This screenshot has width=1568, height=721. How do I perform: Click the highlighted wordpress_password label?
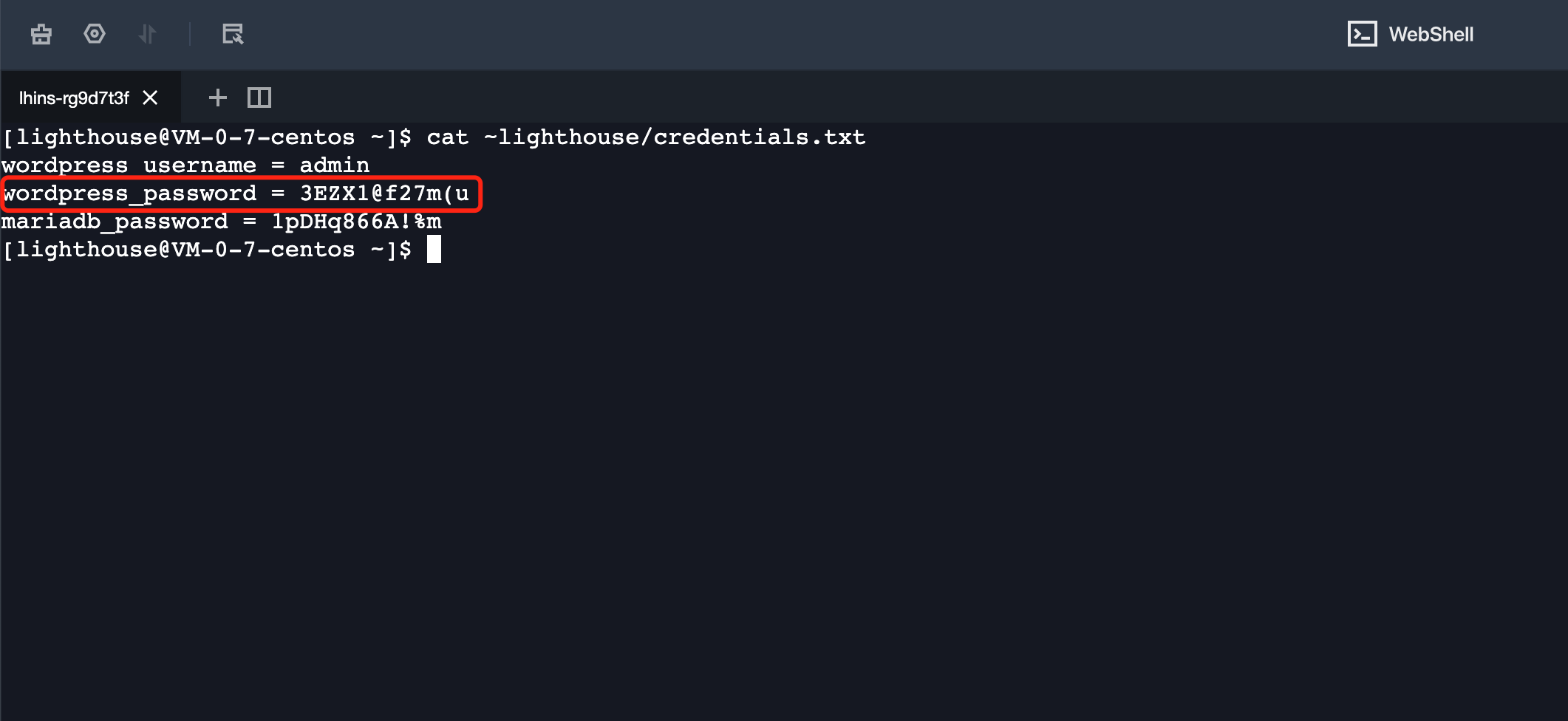[130, 194]
